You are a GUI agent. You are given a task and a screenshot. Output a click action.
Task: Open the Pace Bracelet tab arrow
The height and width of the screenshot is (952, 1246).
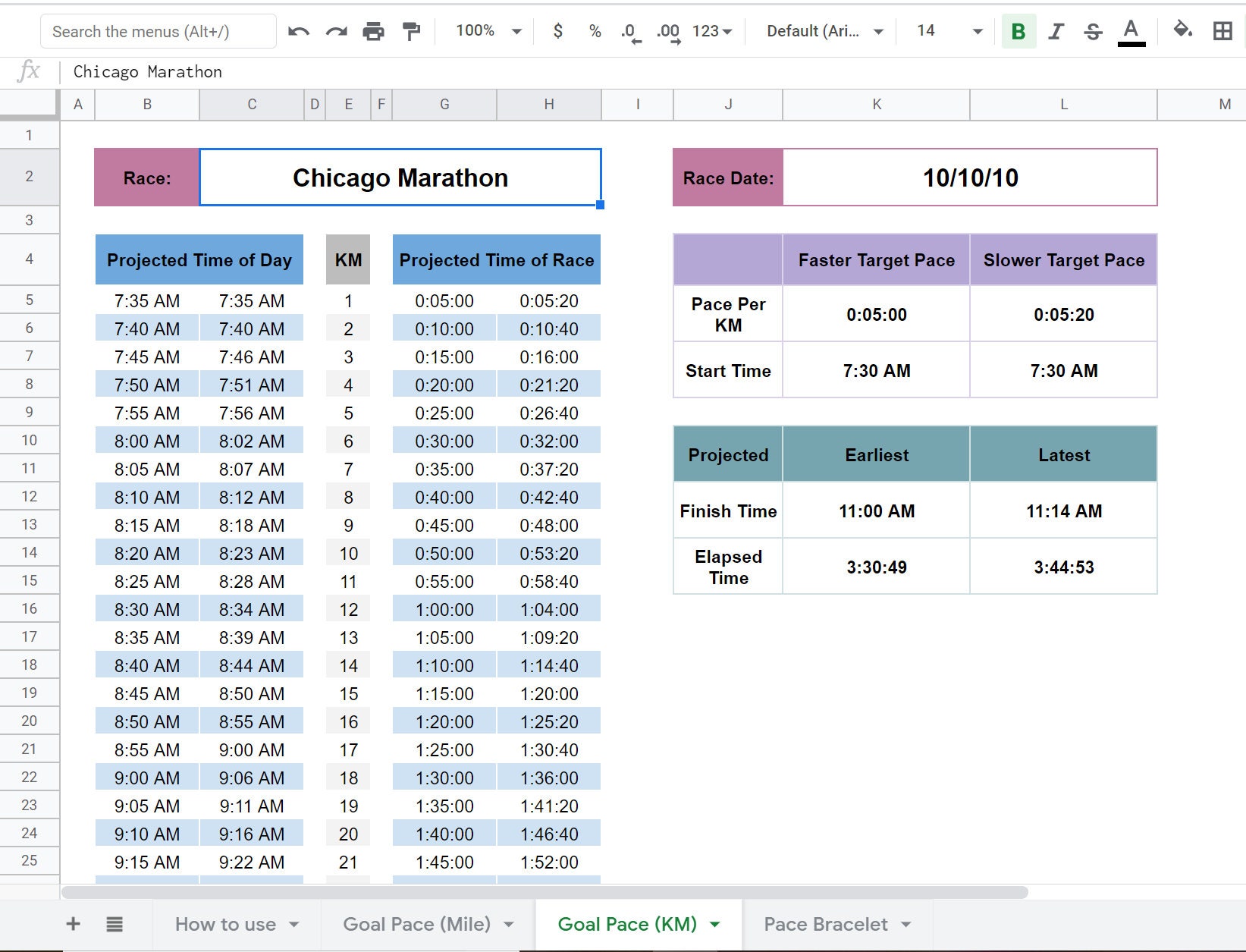(x=905, y=925)
